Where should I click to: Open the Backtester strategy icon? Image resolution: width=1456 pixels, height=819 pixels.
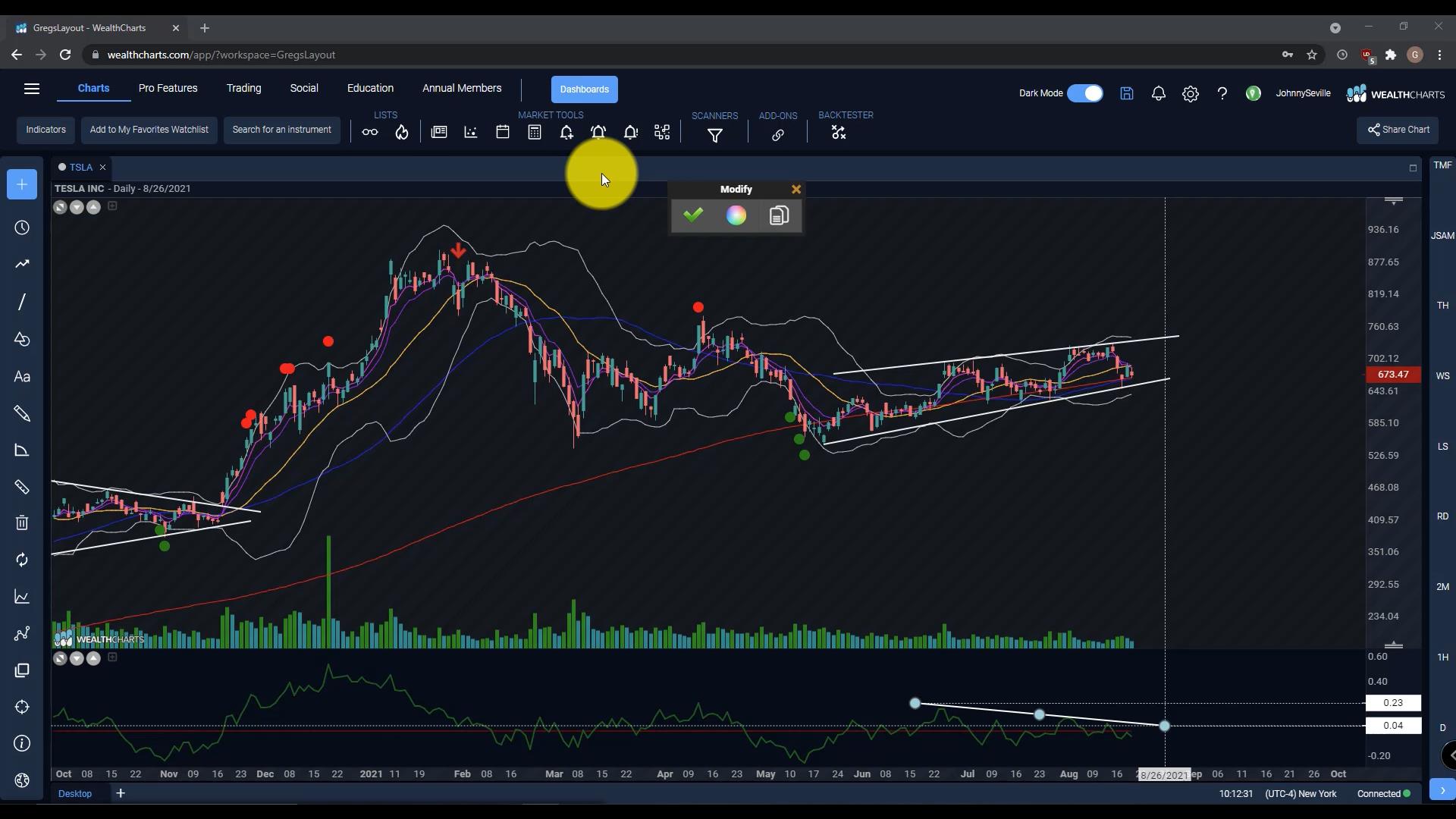[x=839, y=133]
